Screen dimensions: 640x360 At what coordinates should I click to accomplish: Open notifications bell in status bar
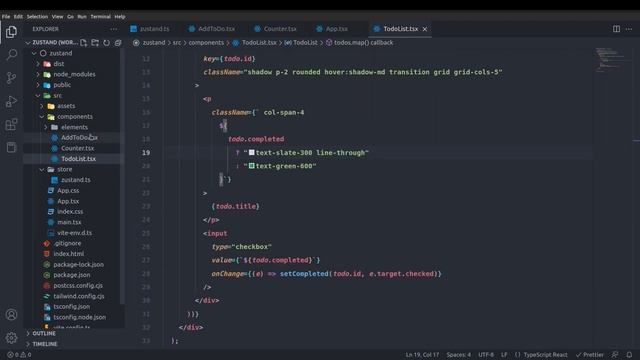click(x=629, y=355)
